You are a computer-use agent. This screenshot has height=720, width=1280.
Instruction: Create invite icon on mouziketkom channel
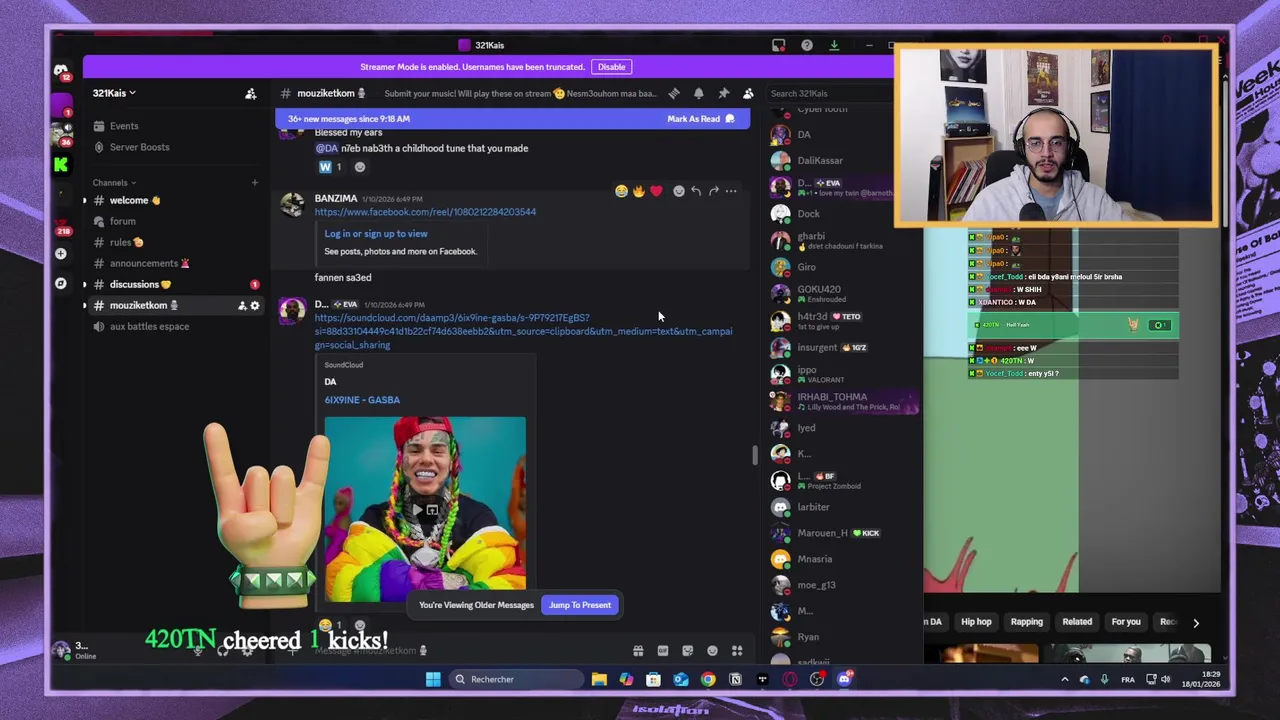[x=242, y=305]
